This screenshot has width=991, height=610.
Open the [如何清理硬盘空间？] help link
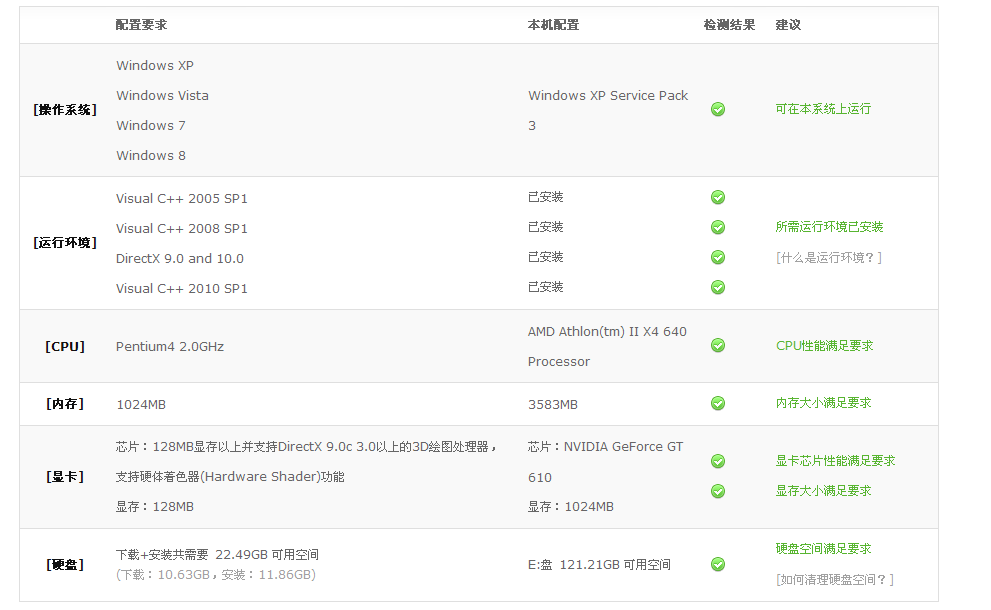[x=834, y=580]
